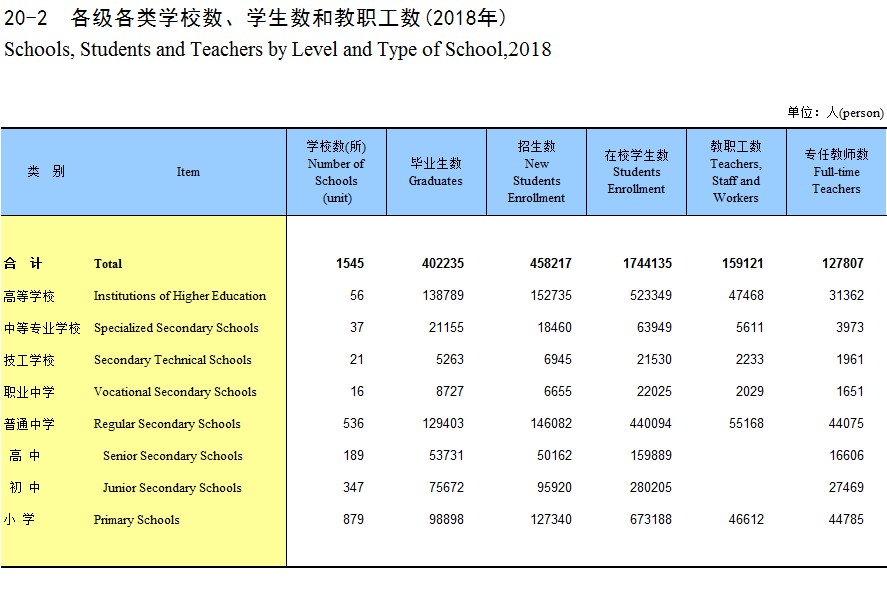Click regular secondary schools count 536

point(354,424)
